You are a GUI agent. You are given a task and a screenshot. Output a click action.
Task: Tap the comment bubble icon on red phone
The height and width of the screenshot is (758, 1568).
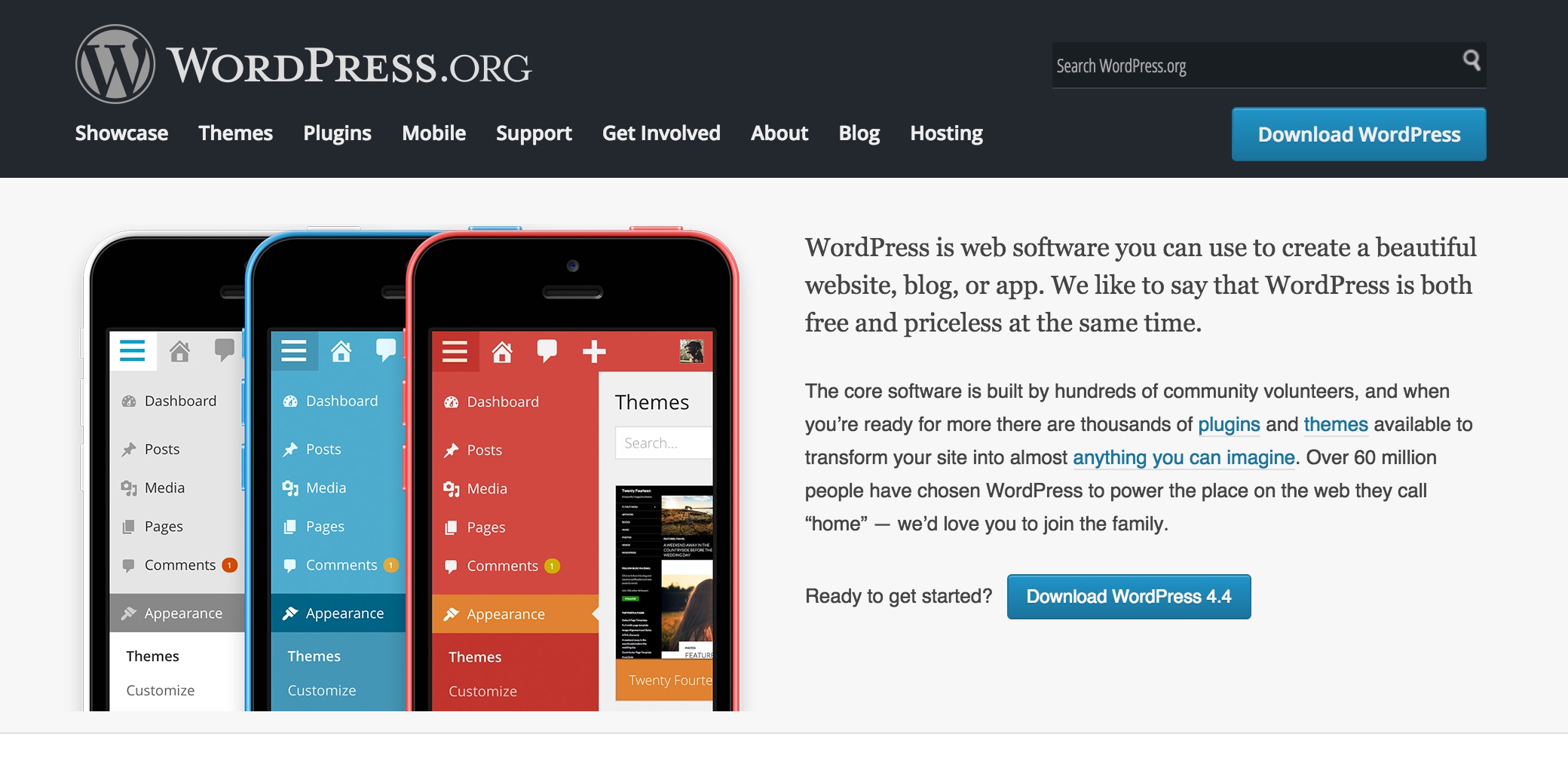tap(547, 351)
